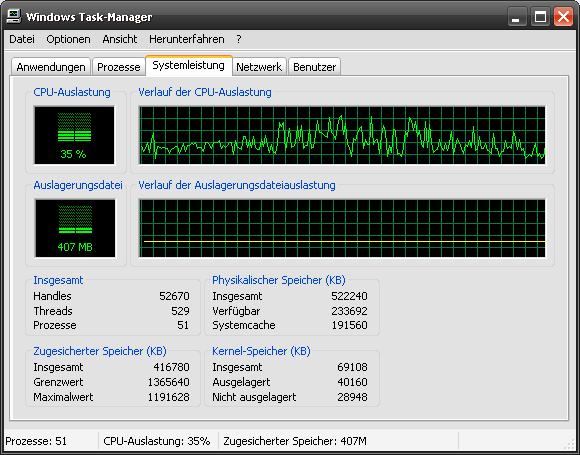The width and height of the screenshot is (580, 455).
Task: Click the CPU-Auslastung 35 % gauge
Action: pyautogui.click(x=74, y=135)
